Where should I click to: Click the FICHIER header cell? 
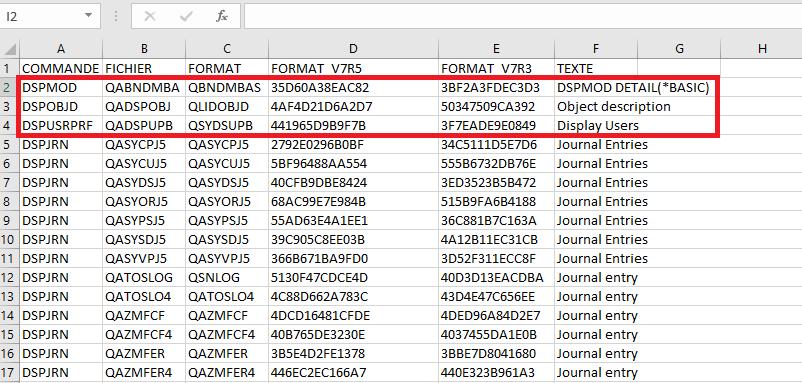click(x=144, y=68)
